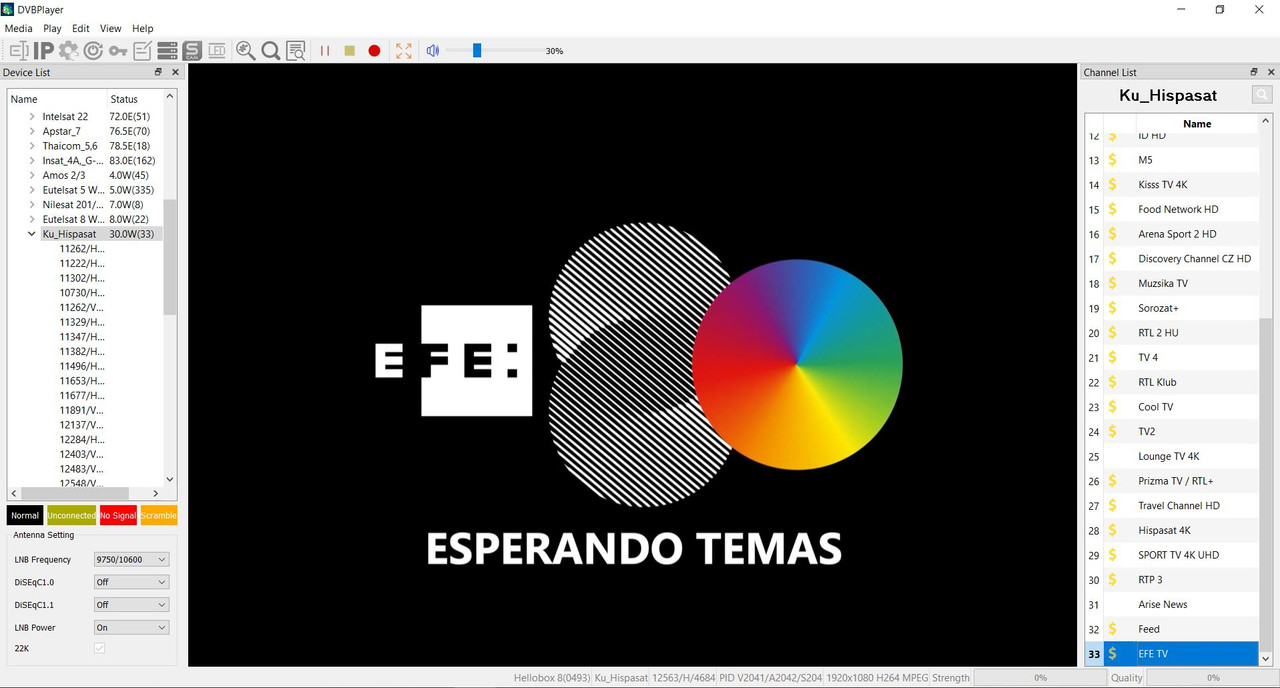The width and height of the screenshot is (1280, 688).
Task: Click the edit note pencil icon
Action: 143,50
